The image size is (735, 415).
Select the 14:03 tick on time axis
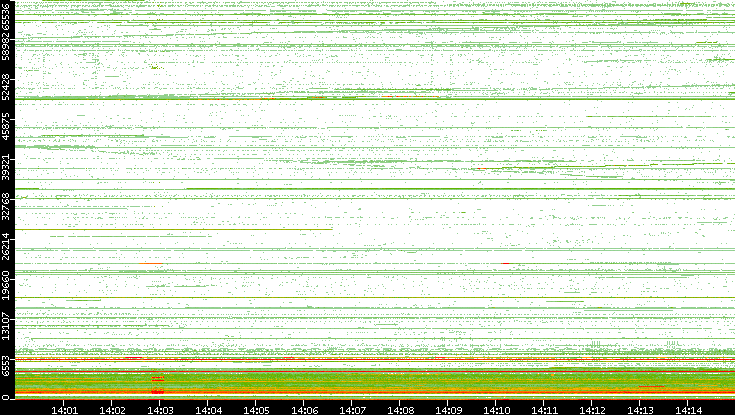(161, 408)
